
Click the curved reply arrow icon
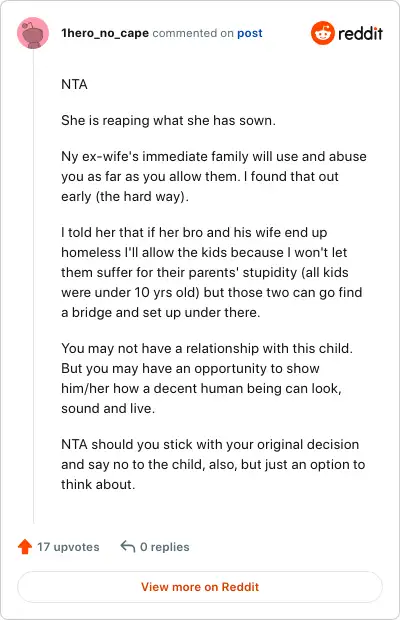pos(128,546)
